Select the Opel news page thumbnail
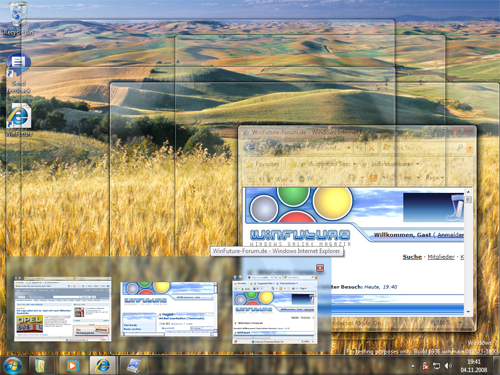 (62, 309)
